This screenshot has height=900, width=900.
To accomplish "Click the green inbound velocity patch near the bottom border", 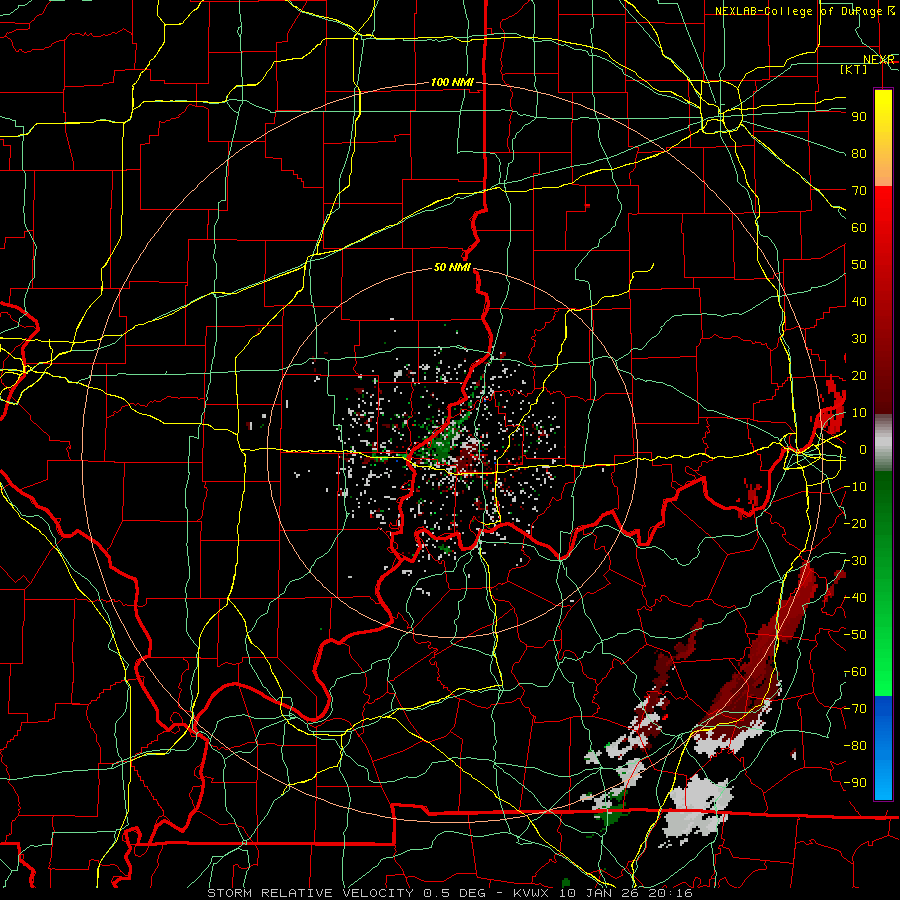I will pyautogui.click(x=610, y=814).
